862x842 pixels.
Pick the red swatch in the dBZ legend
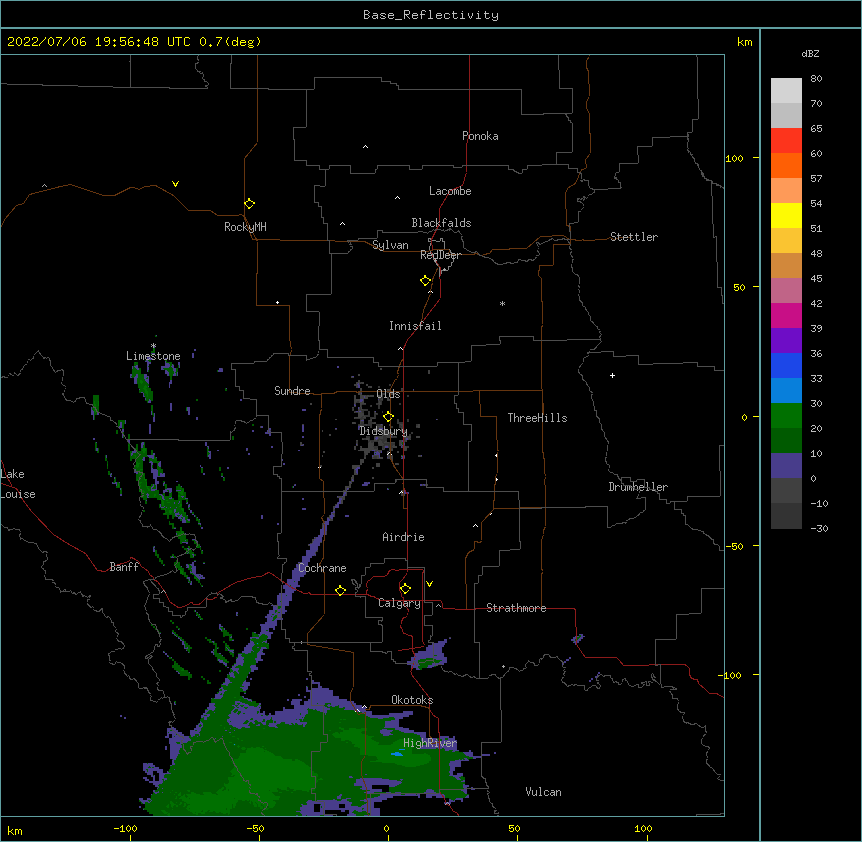[786, 141]
